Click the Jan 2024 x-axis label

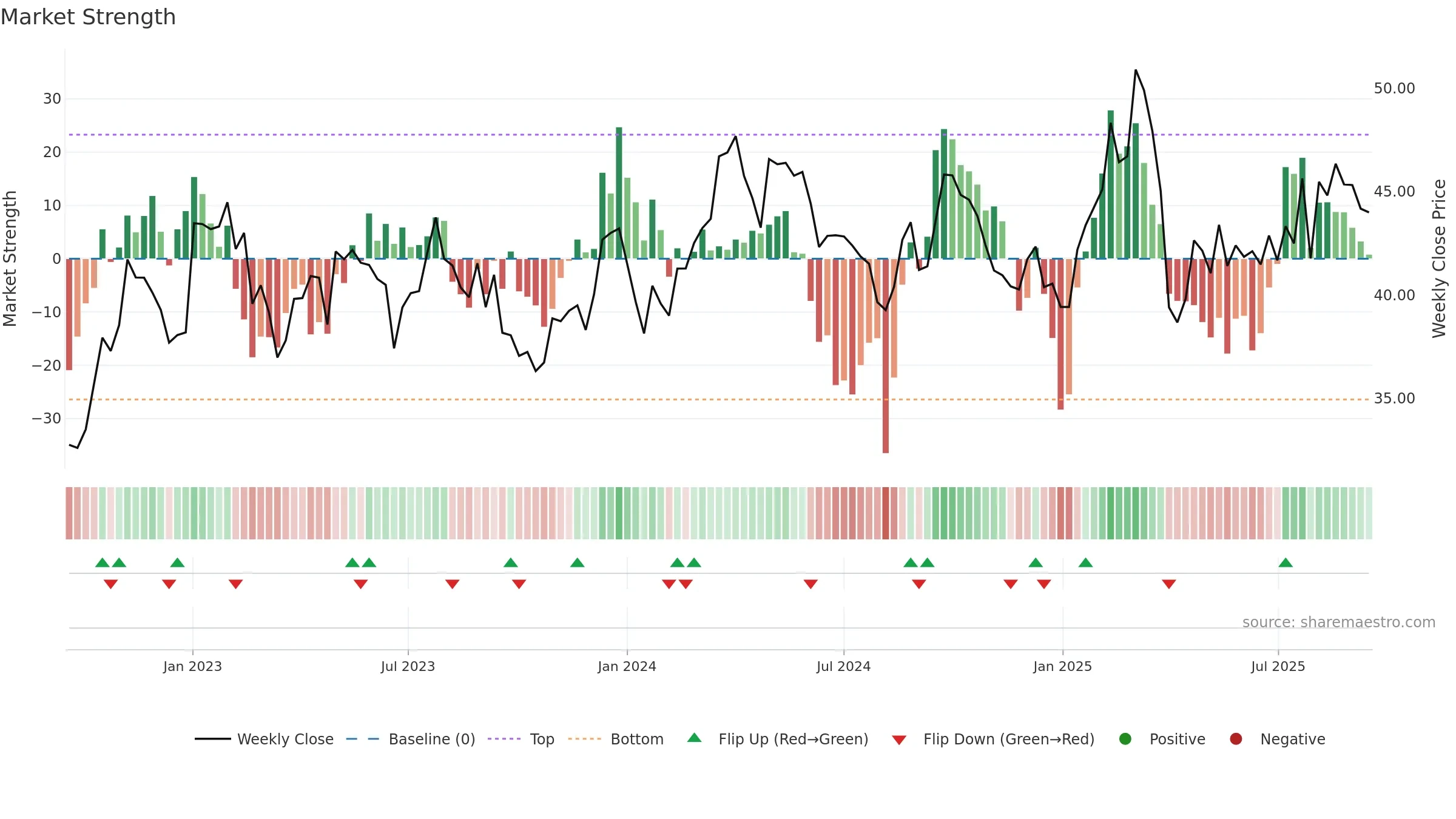tap(627, 666)
